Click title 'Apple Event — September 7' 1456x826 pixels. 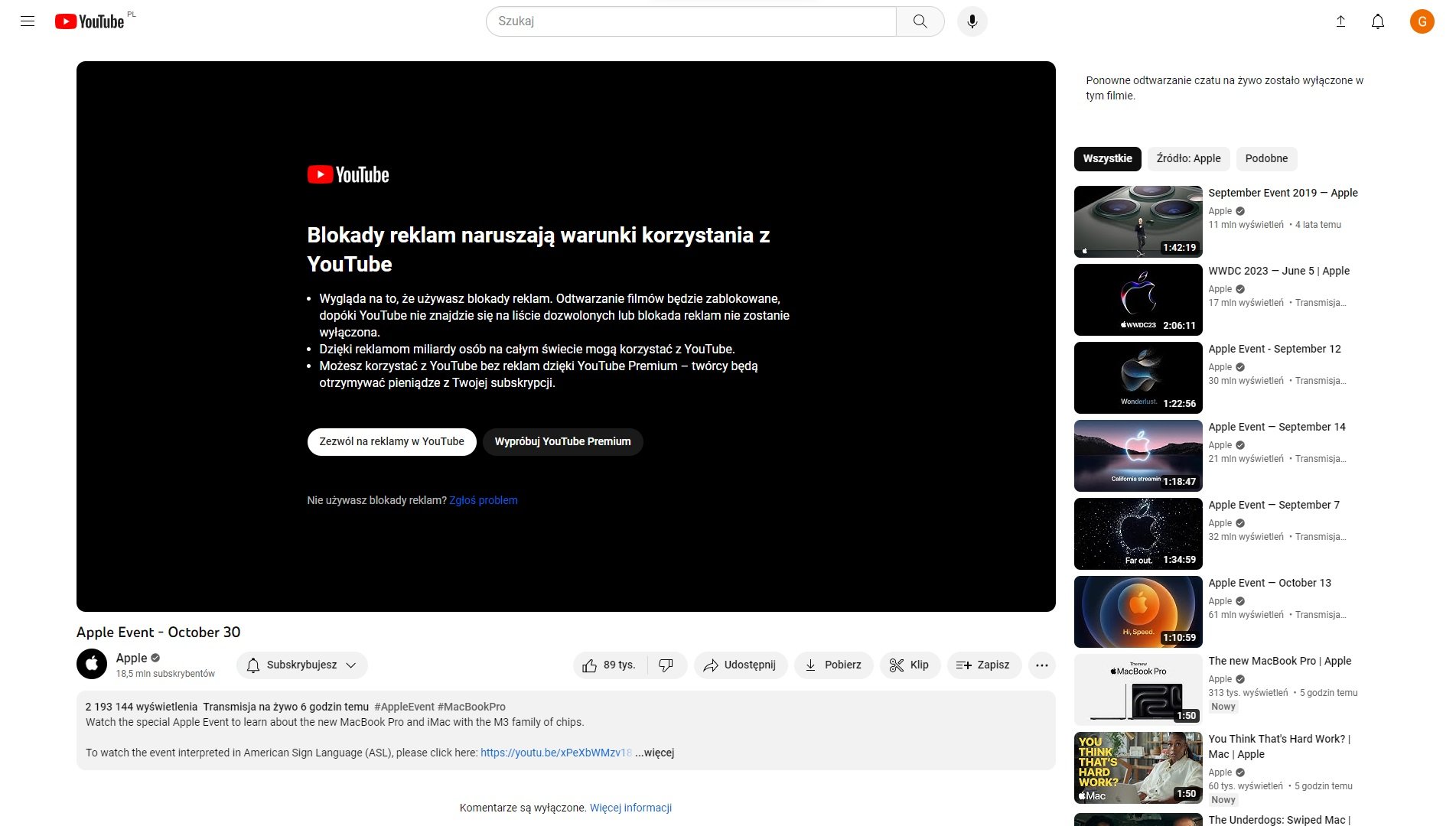point(1274,505)
